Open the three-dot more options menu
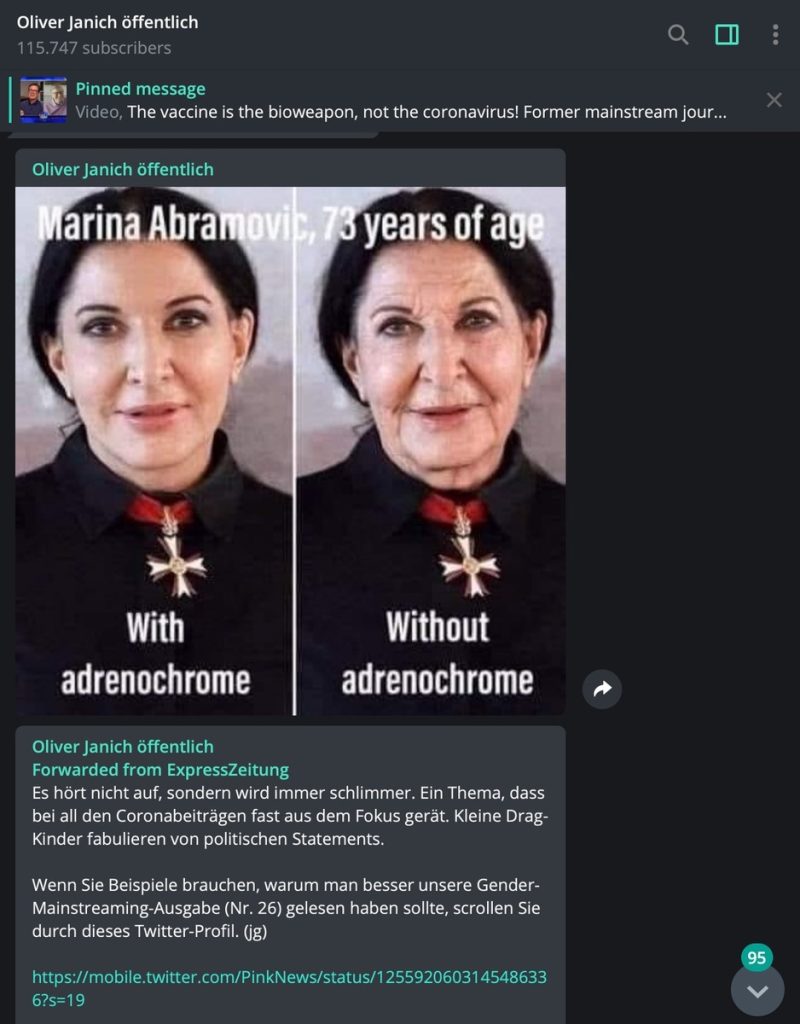 point(775,35)
